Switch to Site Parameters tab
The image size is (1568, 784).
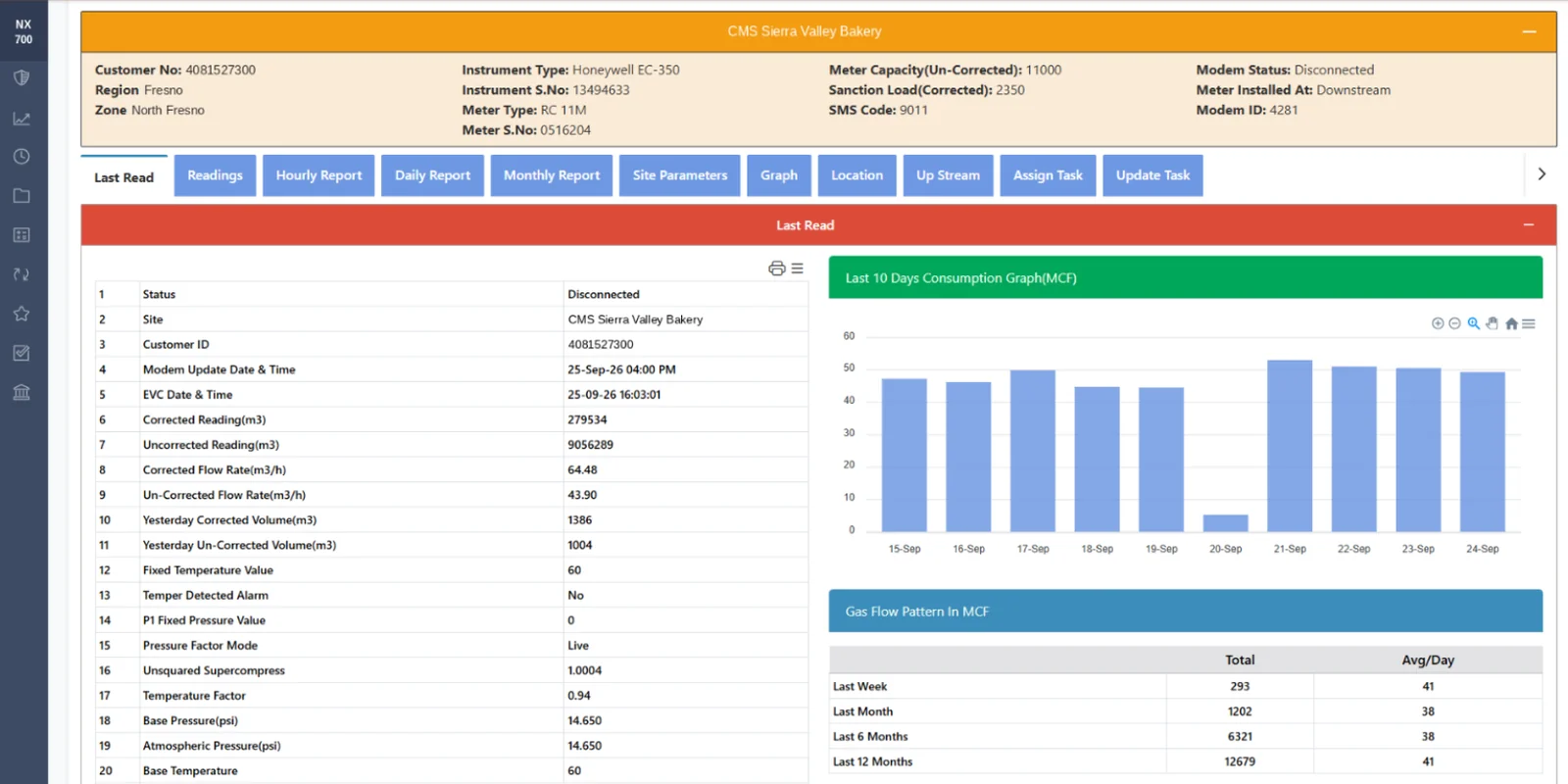pyautogui.click(x=680, y=175)
